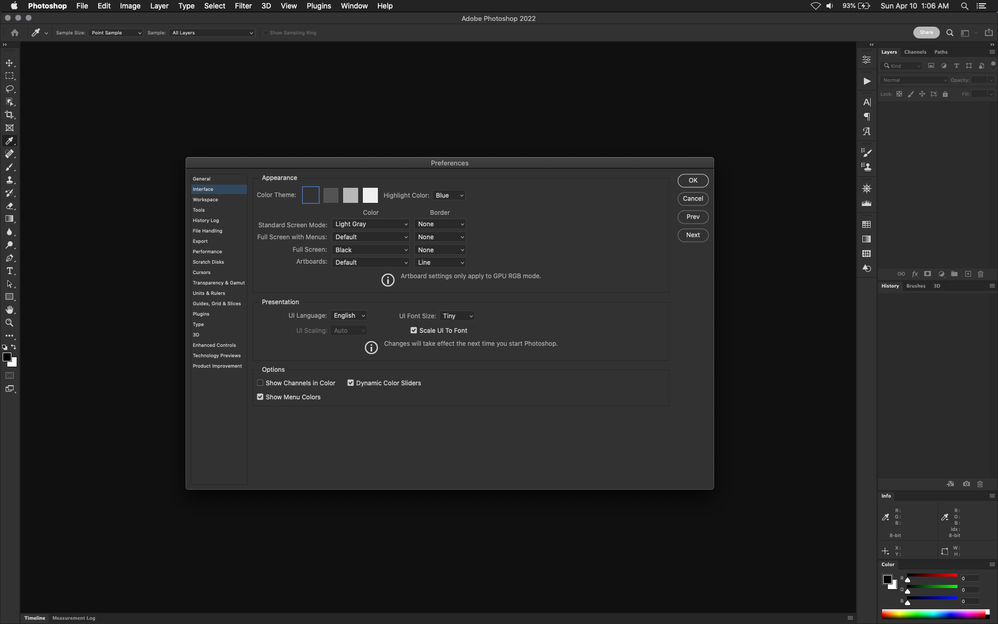Pick the Crop tool in the toolbar
The height and width of the screenshot is (624, 998).
(x=10, y=115)
